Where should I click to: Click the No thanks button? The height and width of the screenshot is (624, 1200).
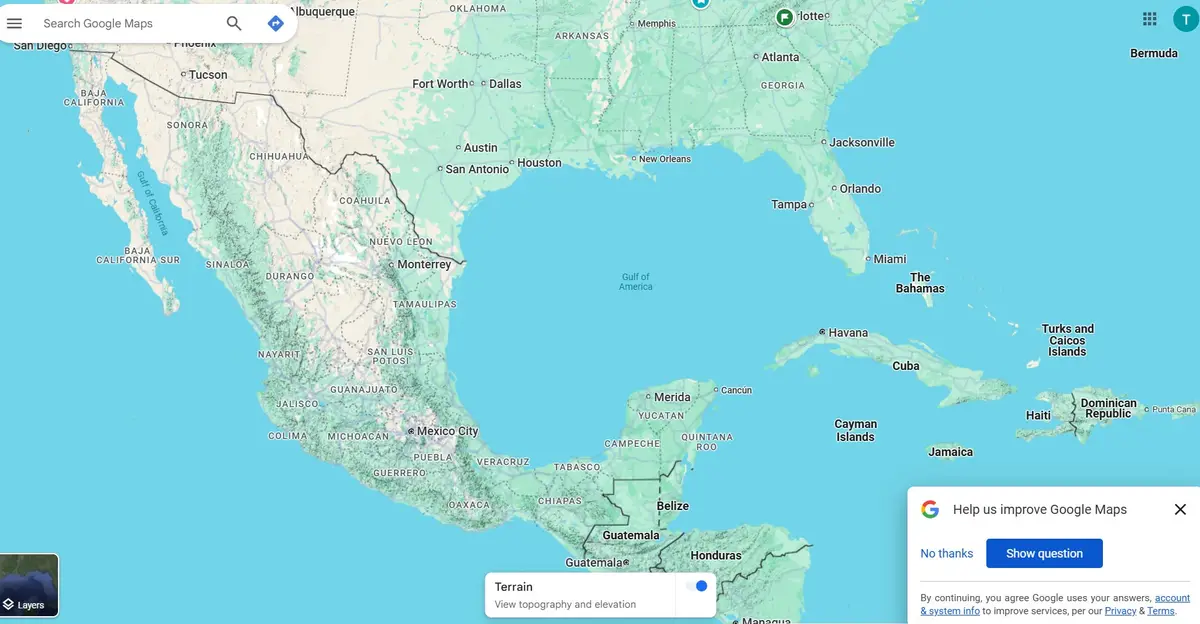tap(947, 553)
